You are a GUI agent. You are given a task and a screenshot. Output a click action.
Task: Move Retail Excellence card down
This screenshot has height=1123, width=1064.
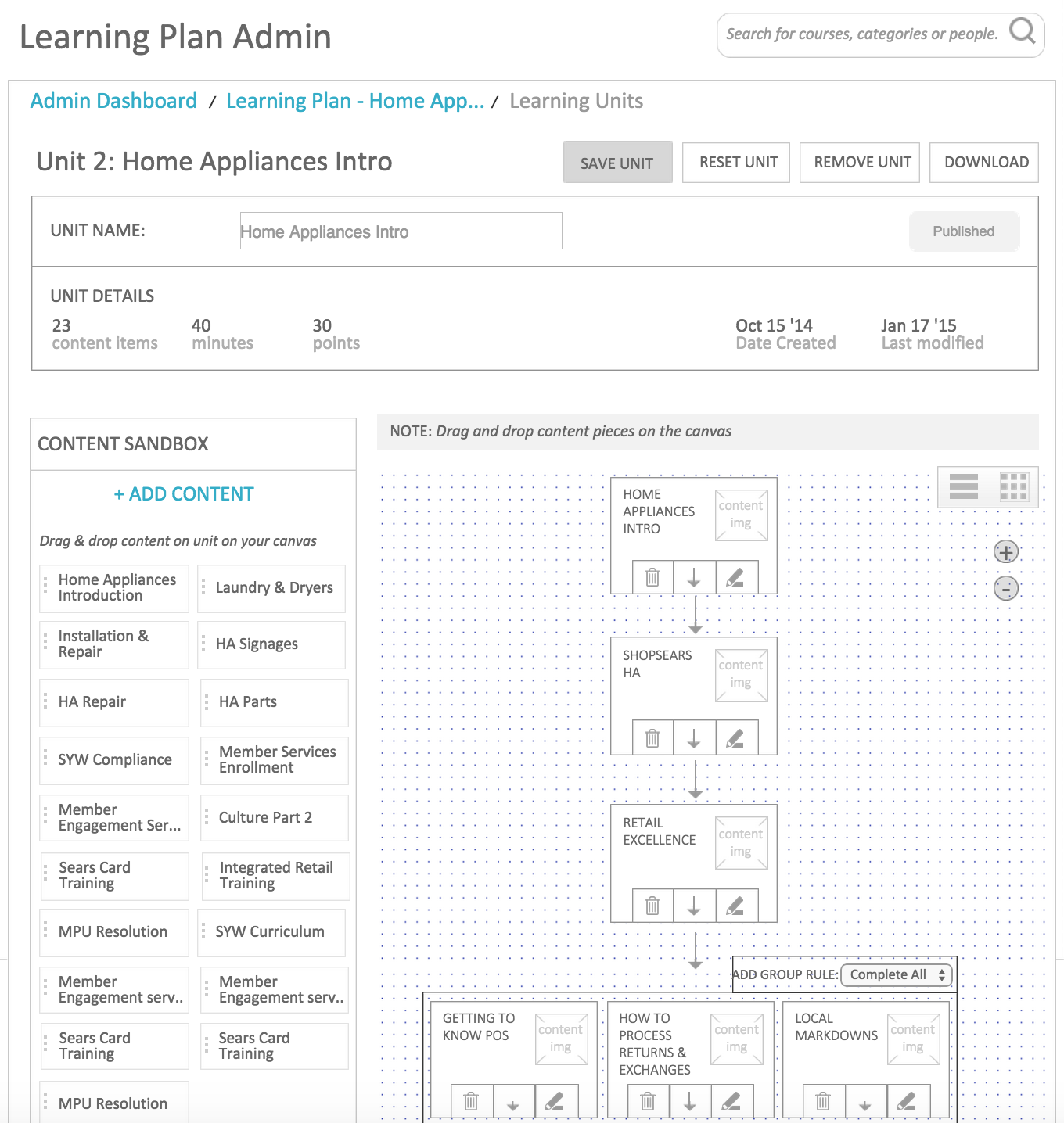point(694,906)
